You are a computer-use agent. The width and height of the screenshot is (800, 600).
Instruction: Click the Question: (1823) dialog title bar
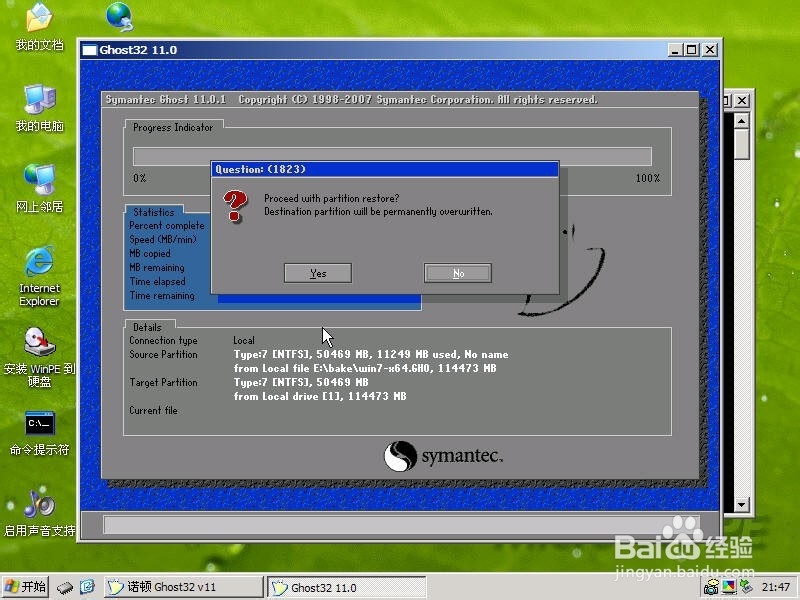pos(385,169)
